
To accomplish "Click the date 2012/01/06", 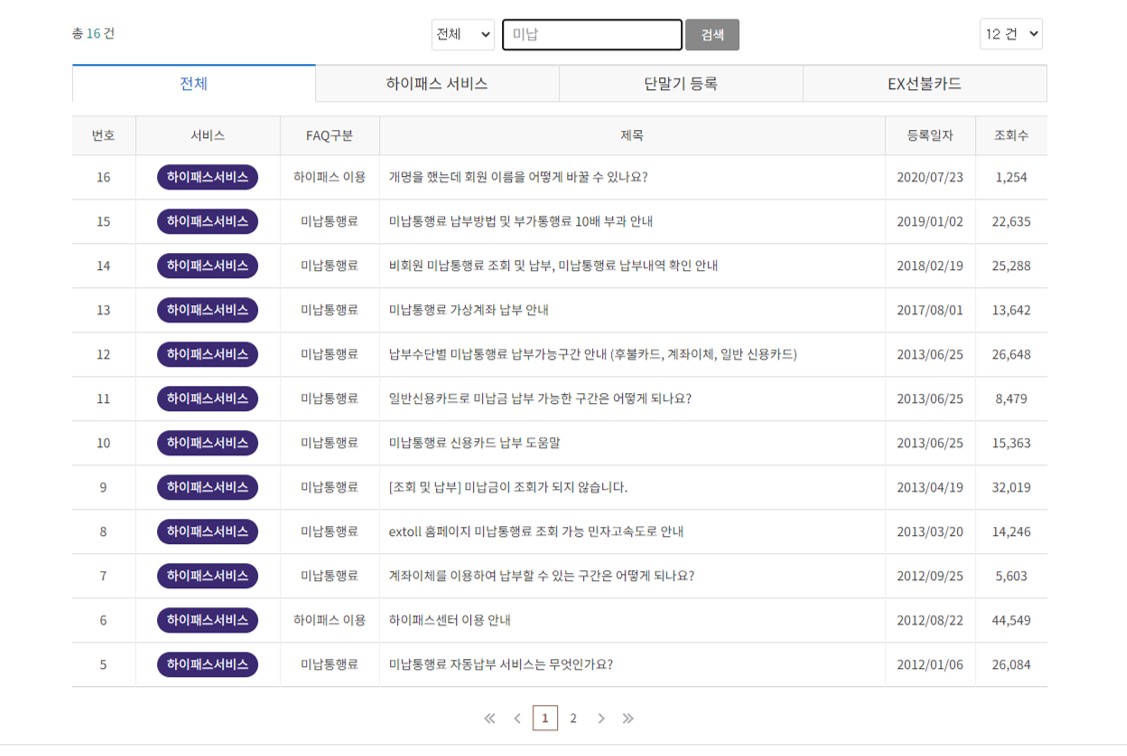I will point(930,665).
